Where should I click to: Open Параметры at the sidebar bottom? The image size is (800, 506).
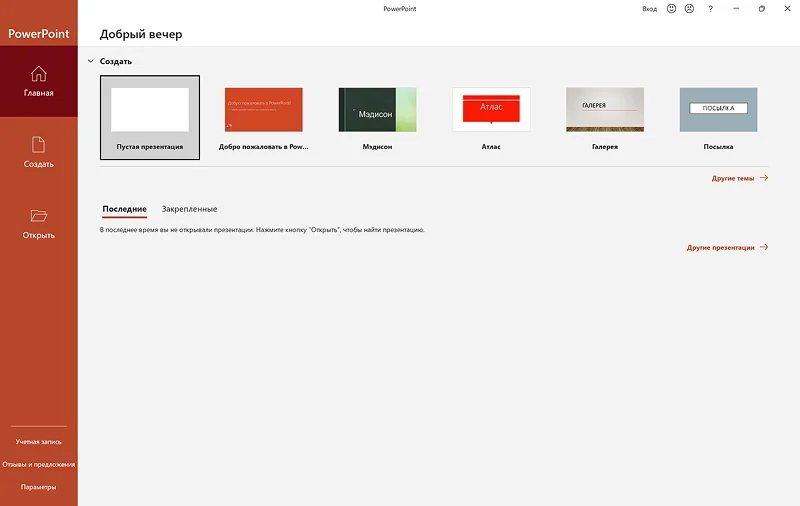(38, 487)
